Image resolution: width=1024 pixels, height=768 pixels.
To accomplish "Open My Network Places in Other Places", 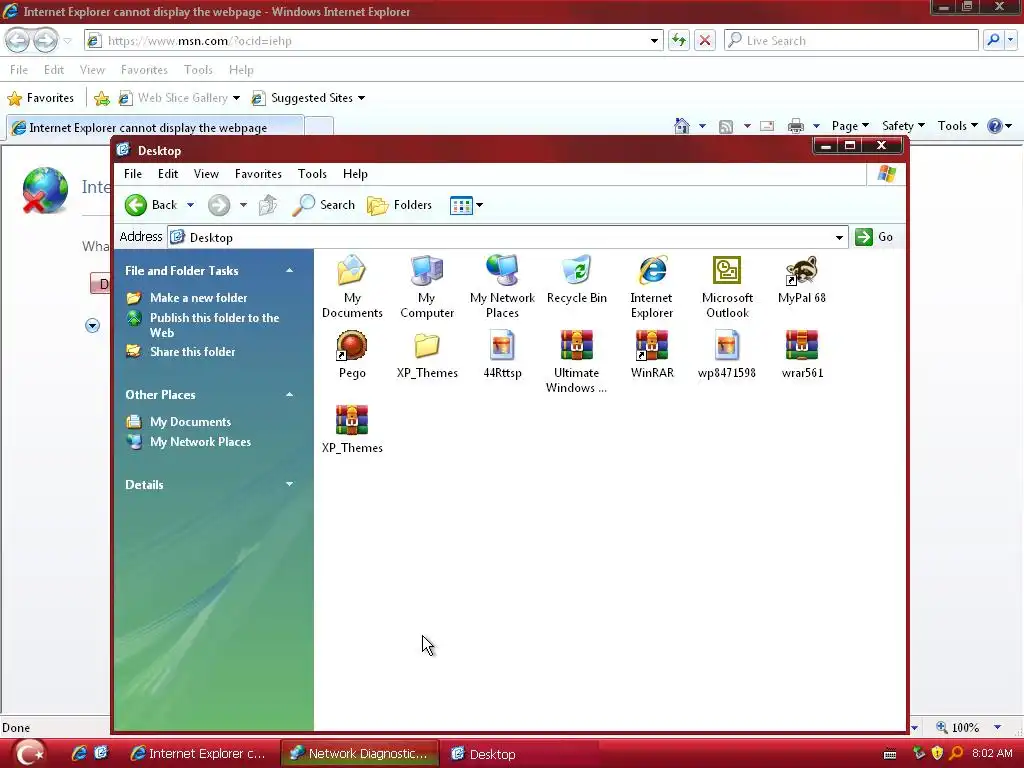I will coord(200,442).
